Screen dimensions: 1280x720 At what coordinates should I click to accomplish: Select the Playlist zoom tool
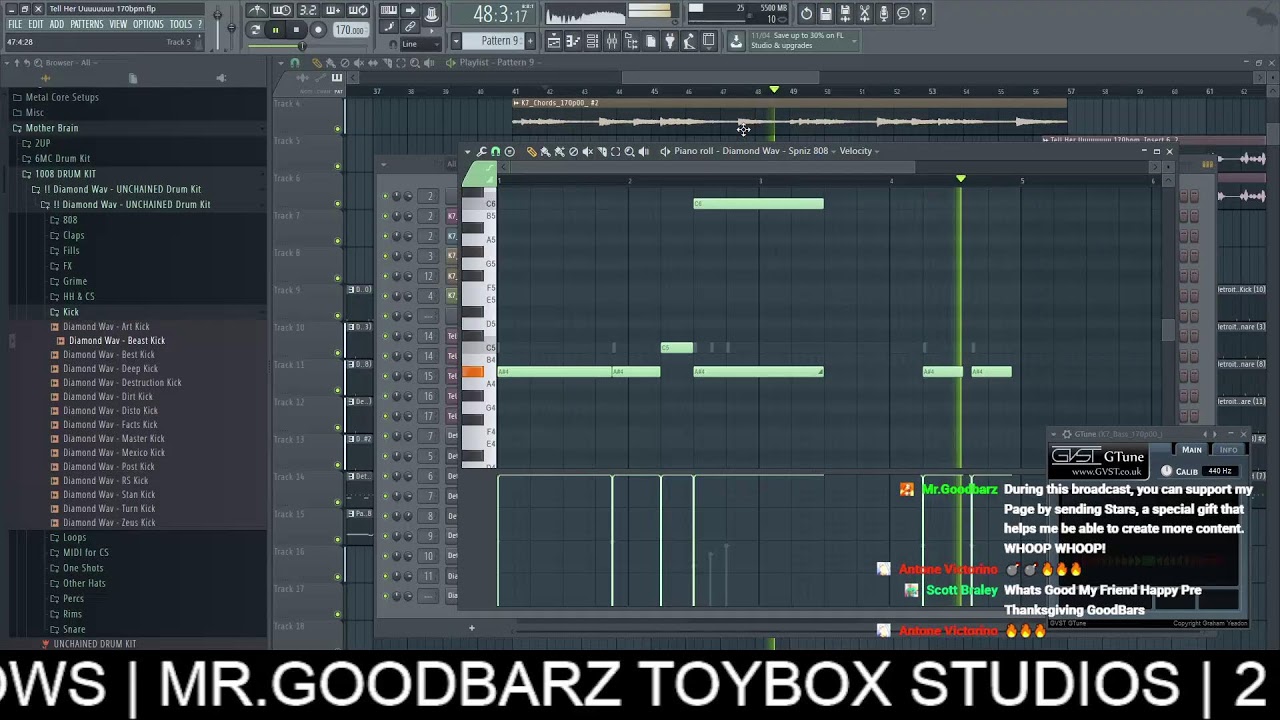[415, 62]
